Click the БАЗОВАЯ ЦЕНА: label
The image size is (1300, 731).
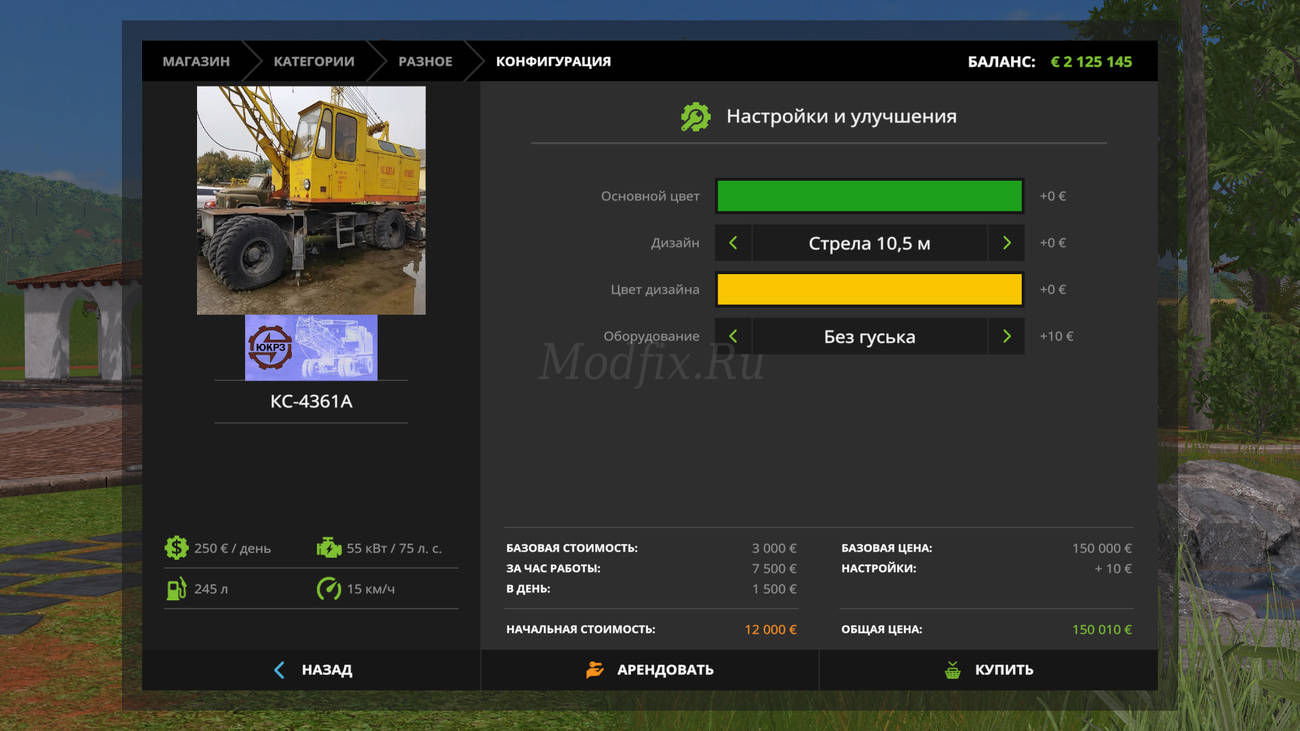click(x=887, y=548)
